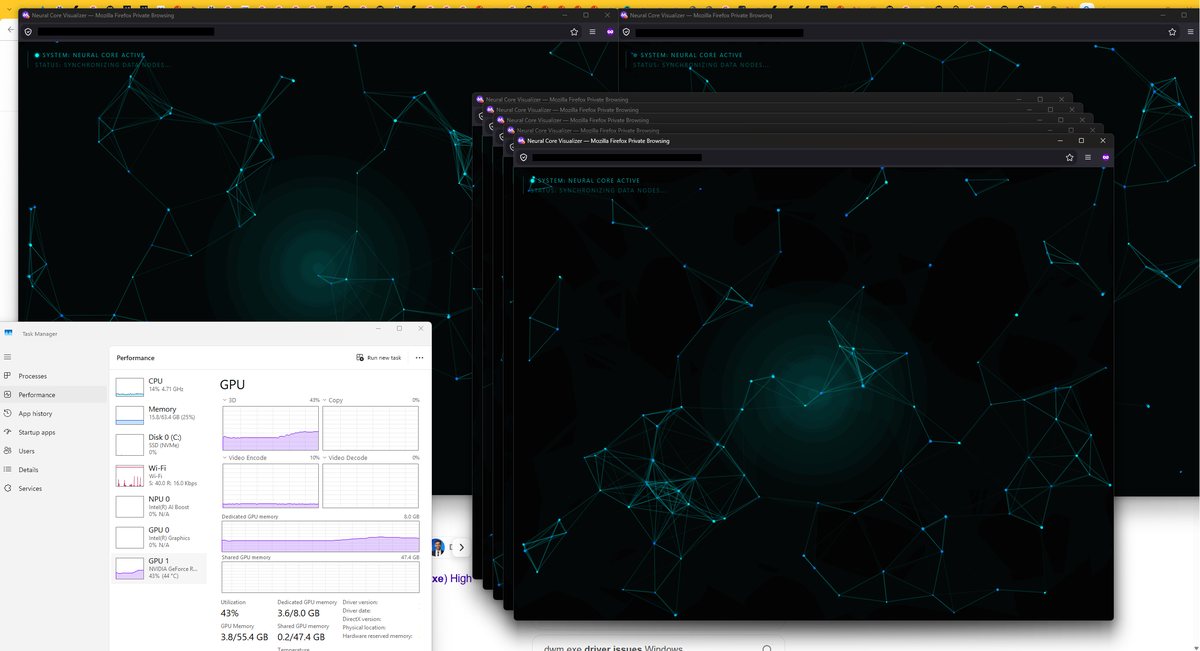Click the private browsing mask icon in front Firefox window
Screen dimensions: 1200x651
[x=1106, y=157]
